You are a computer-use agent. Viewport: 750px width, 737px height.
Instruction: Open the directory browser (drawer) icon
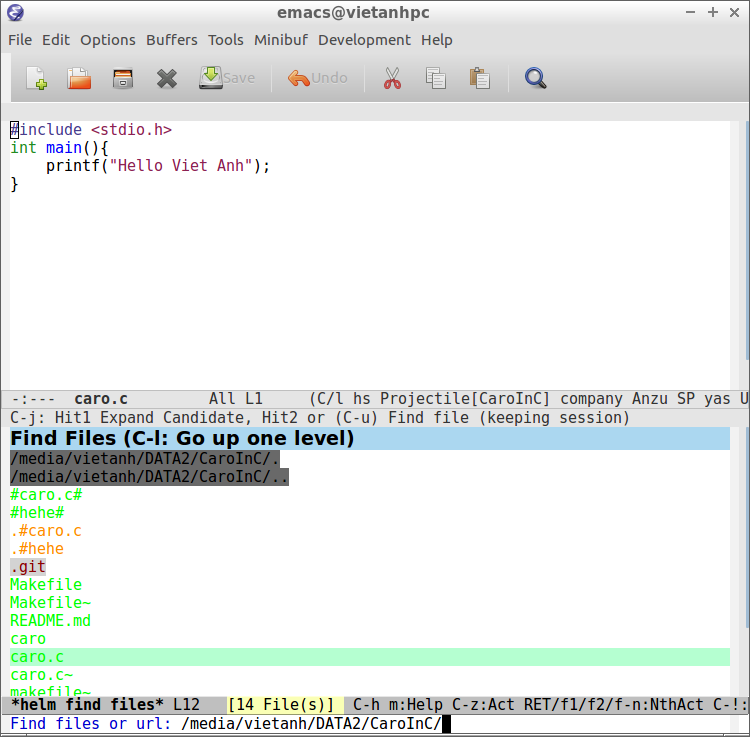pos(123,78)
